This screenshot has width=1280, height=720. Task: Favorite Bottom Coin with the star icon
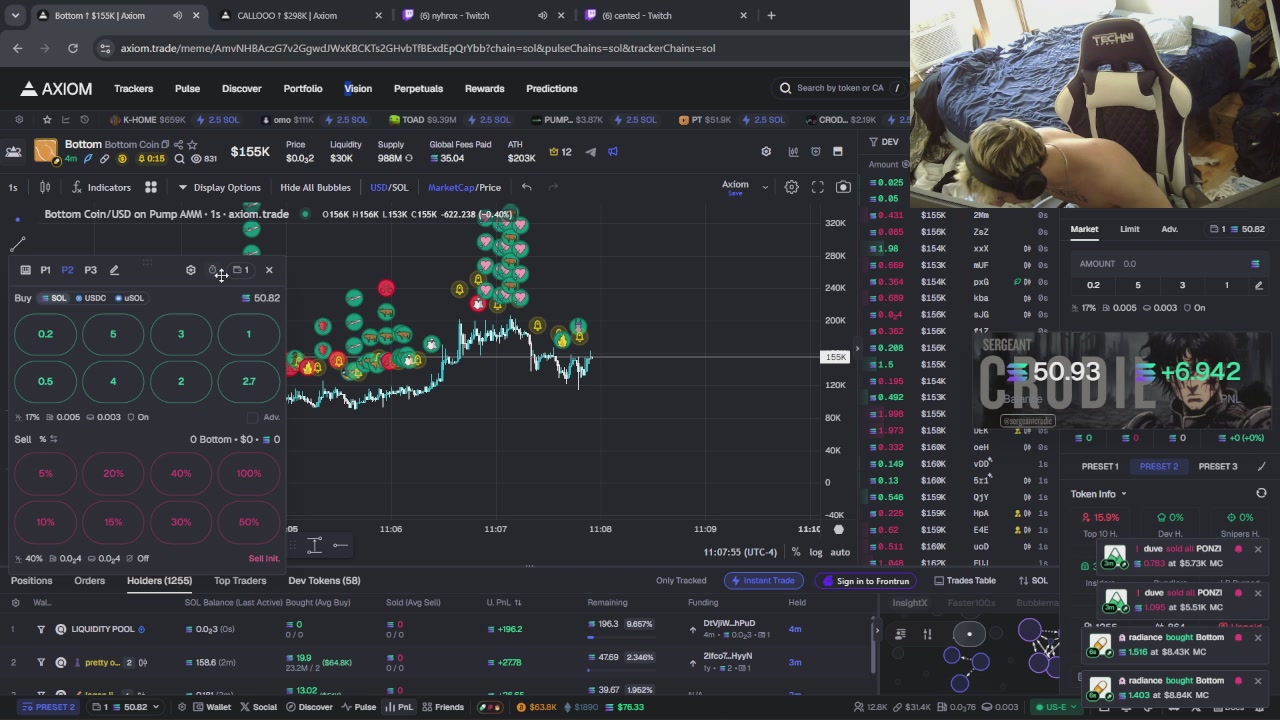pyautogui.click(x=192, y=145)
